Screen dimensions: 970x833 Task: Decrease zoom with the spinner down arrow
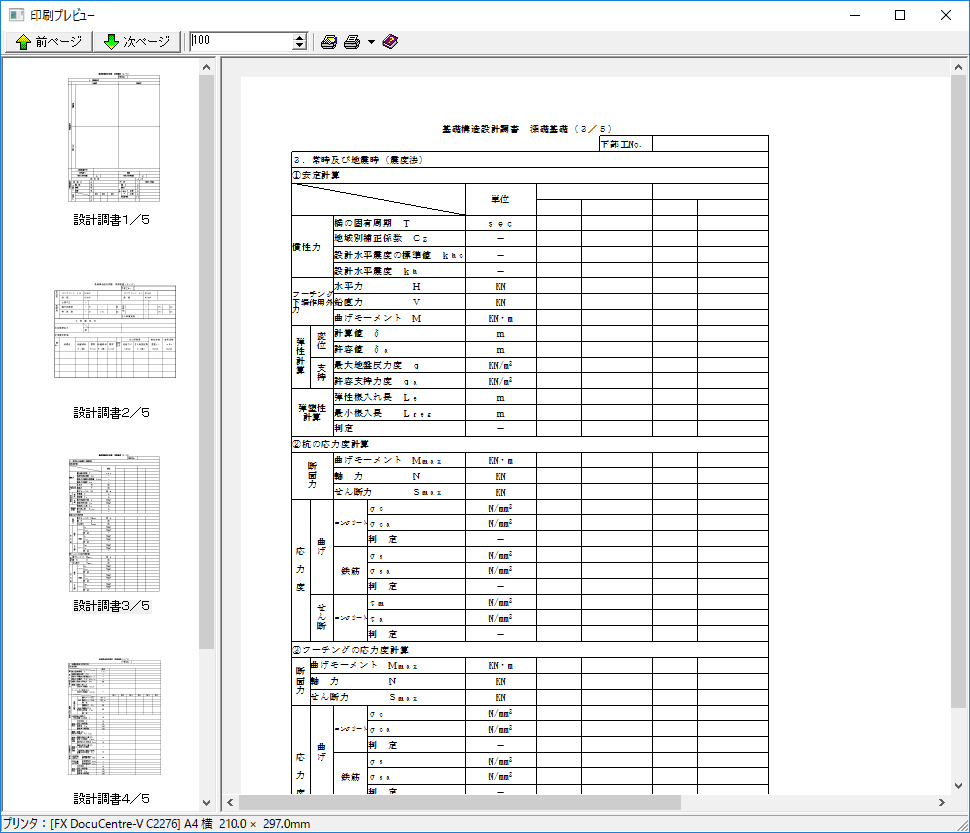pos(299,46)
